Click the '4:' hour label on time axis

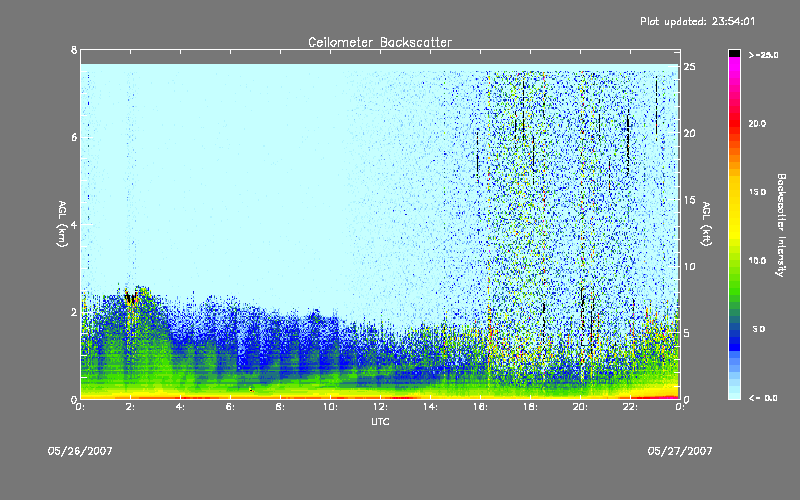pos(180,407)
